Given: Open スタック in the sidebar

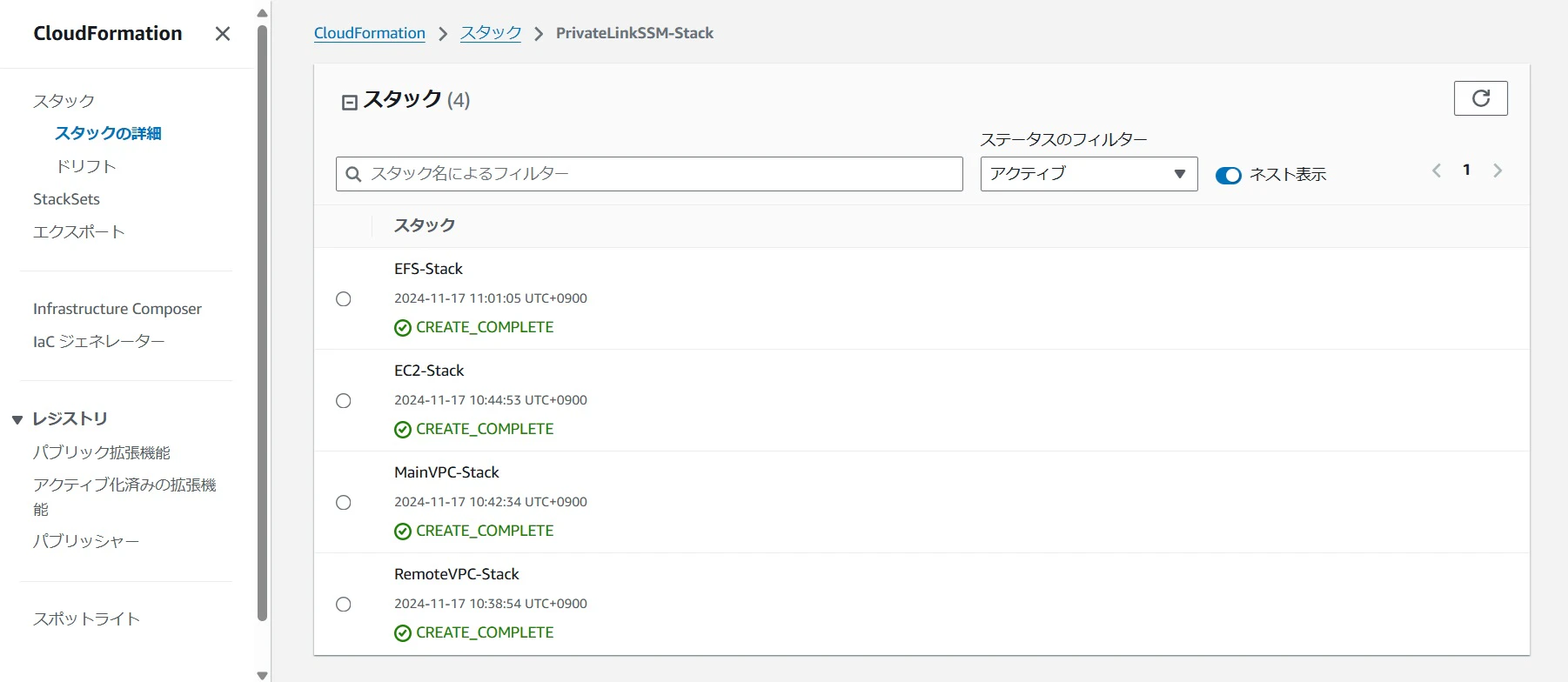Looking at the screenshot, I should tap(64, 101).
